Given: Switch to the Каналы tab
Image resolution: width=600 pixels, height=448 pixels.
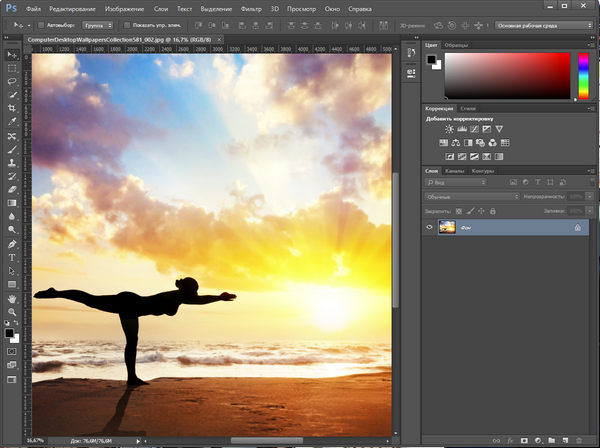Looking at the screenshot, I should [x=454, y=171].
